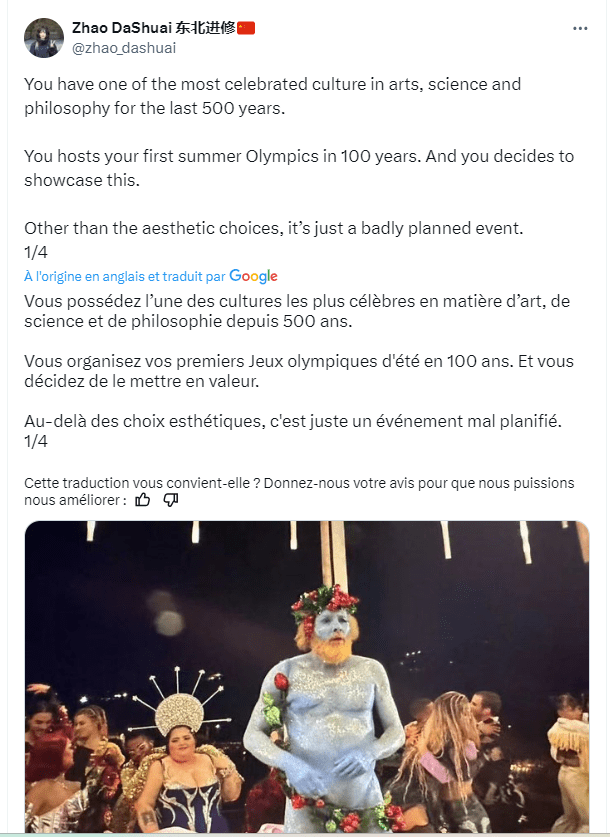The image size is (610, 837).
Task: Click the thumbs down translation feedback icon
Action: click(170, 499)
